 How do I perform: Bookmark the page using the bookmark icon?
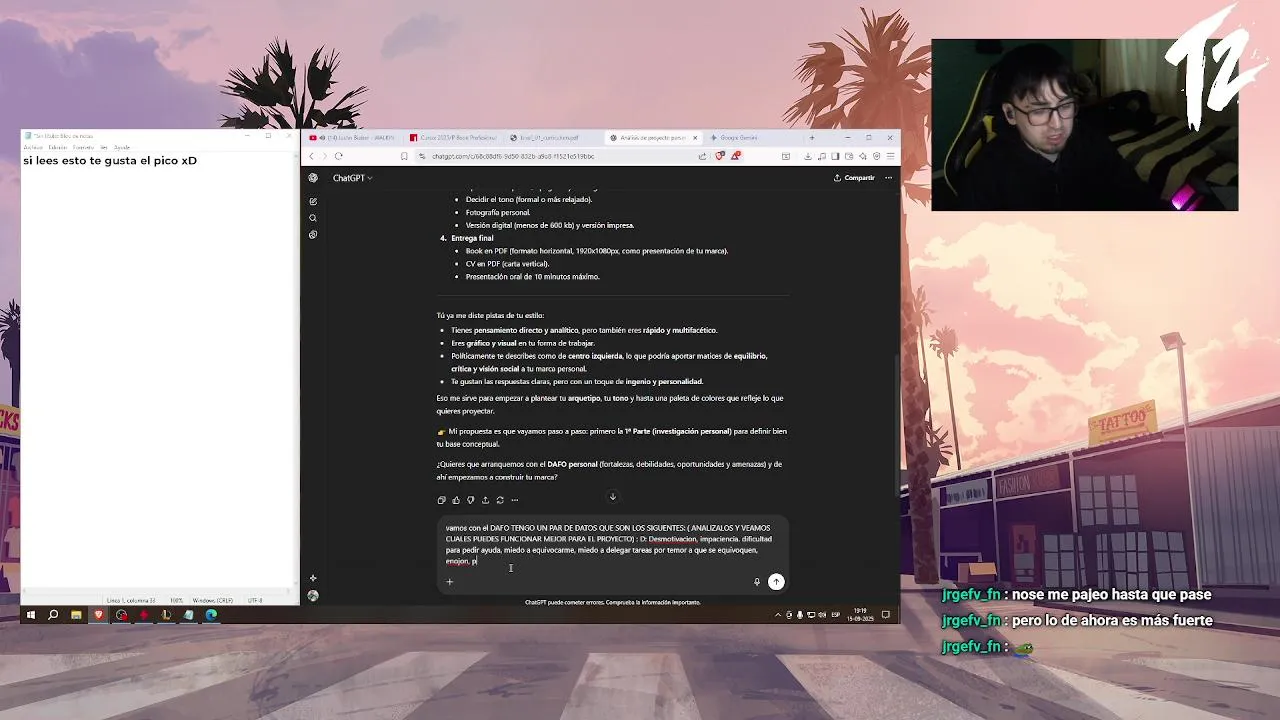[404, 156]
